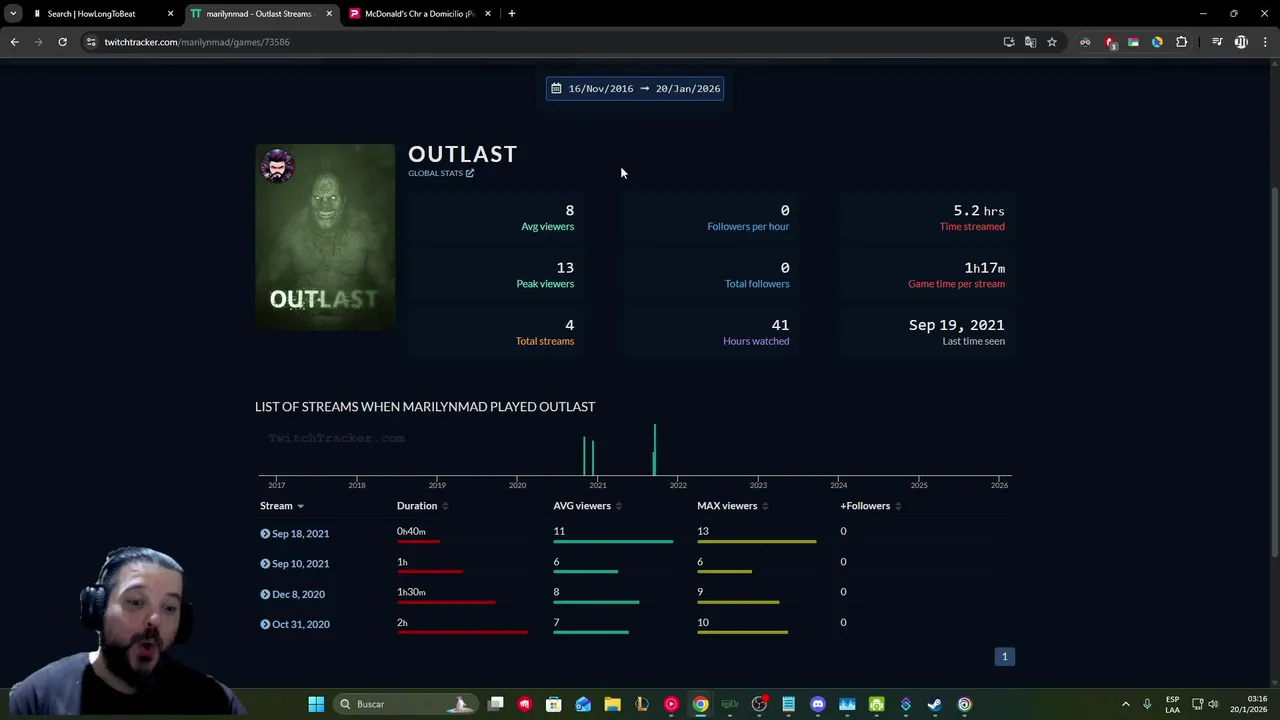Click the microphone icon in system tray
Screen dimensions: 1280x720
pyautogui.click(x=1147, y=704)
